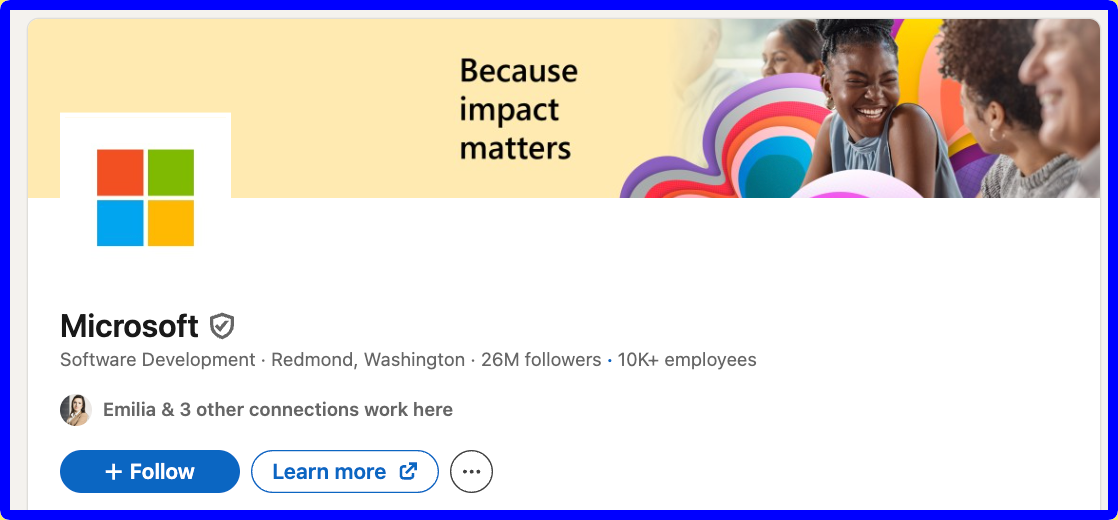The height and width of the screenshot is (520, 1118).
Task: Click the verified shield badge beside Microsoft
Action: tap(222, 326)
